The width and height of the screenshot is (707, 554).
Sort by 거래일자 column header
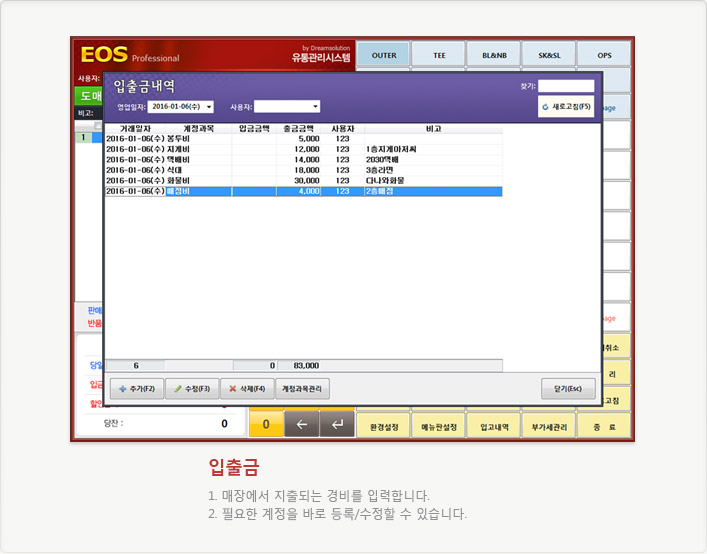pyautogui.click(x=135, y=129)
